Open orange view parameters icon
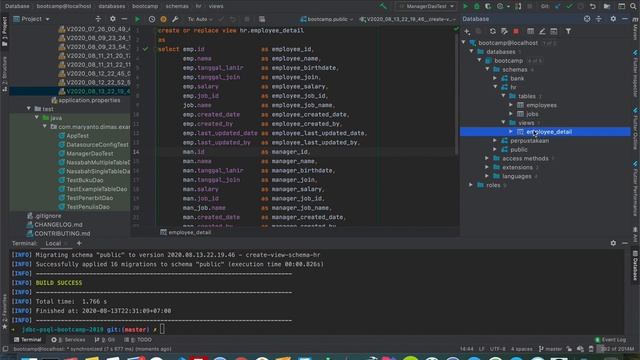 tap(163, 19)
